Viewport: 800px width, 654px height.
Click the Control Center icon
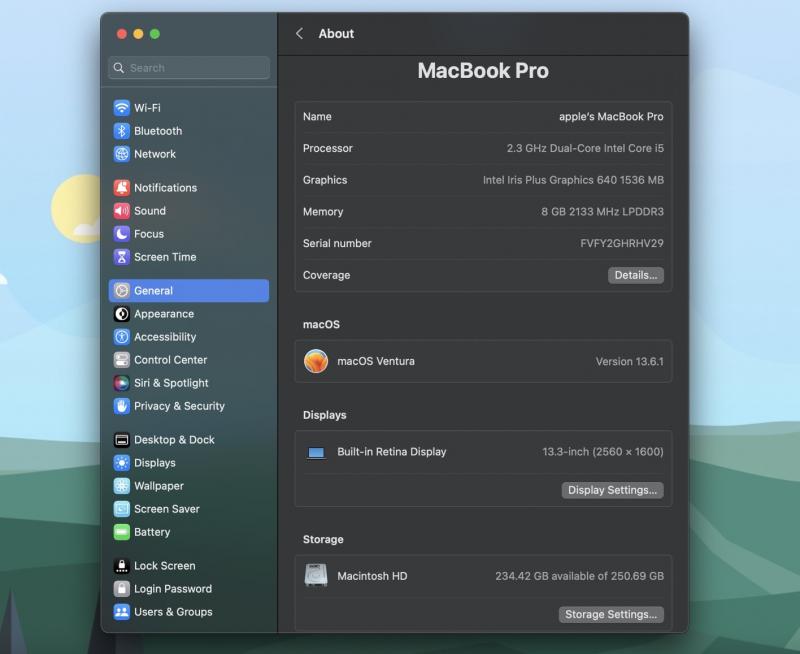click(x=121, y=360)
